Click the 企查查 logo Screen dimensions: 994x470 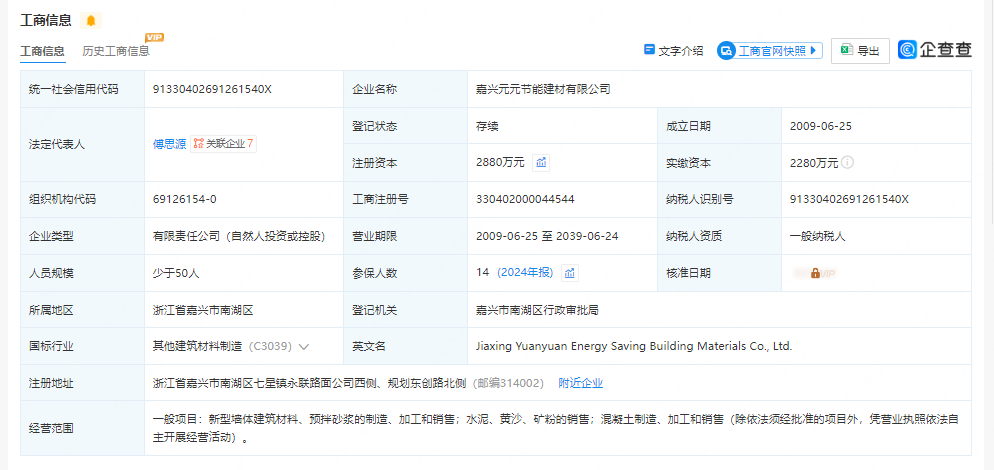click(x=934, y=49)
